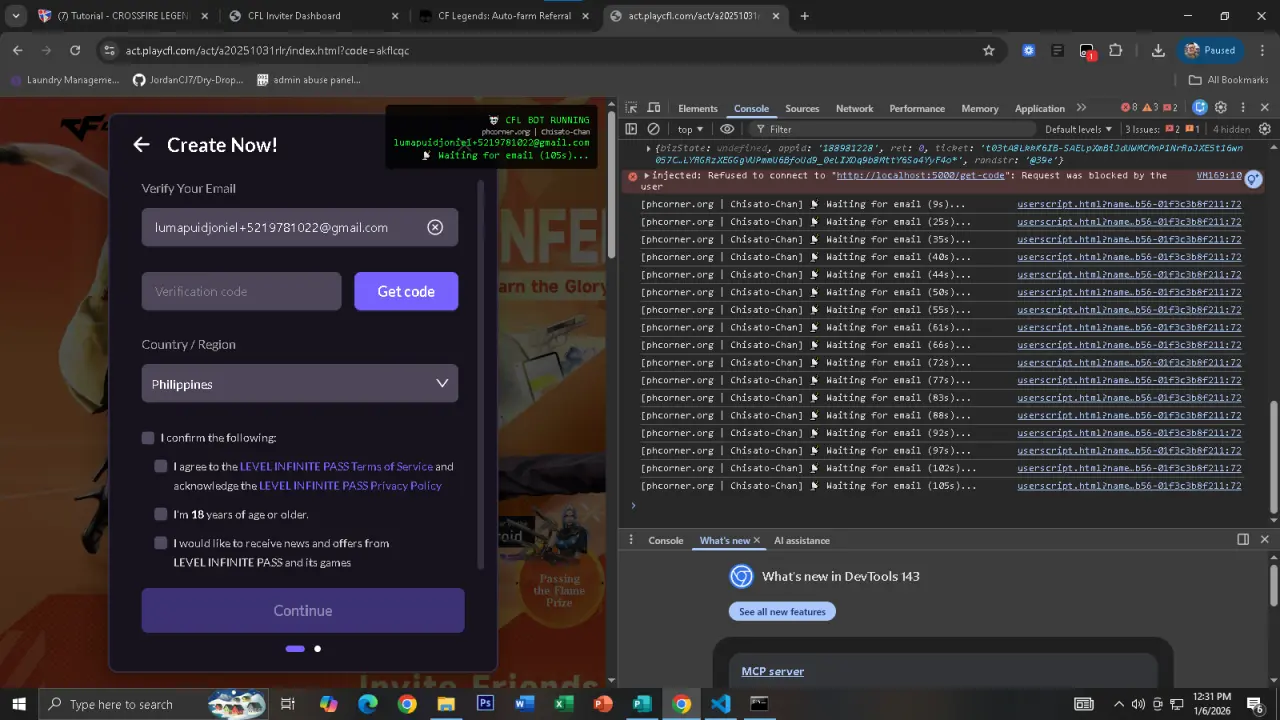Clear the email field with the X icon

click(x=435, y=227)
